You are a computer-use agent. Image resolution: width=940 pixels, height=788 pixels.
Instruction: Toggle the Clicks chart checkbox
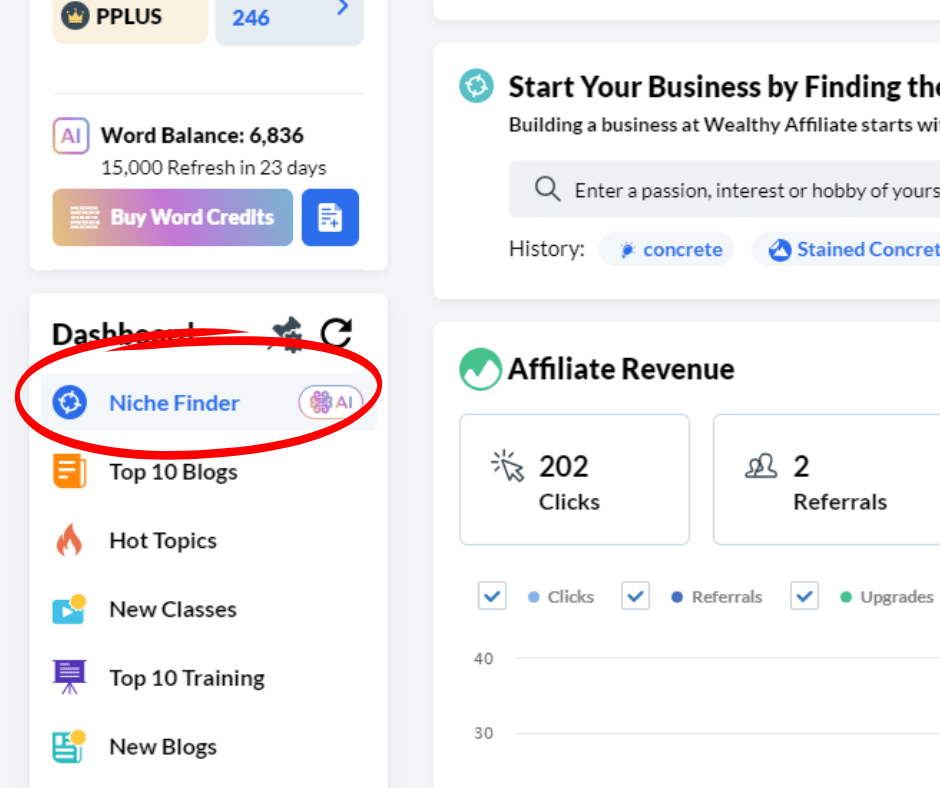click(492, 596)
